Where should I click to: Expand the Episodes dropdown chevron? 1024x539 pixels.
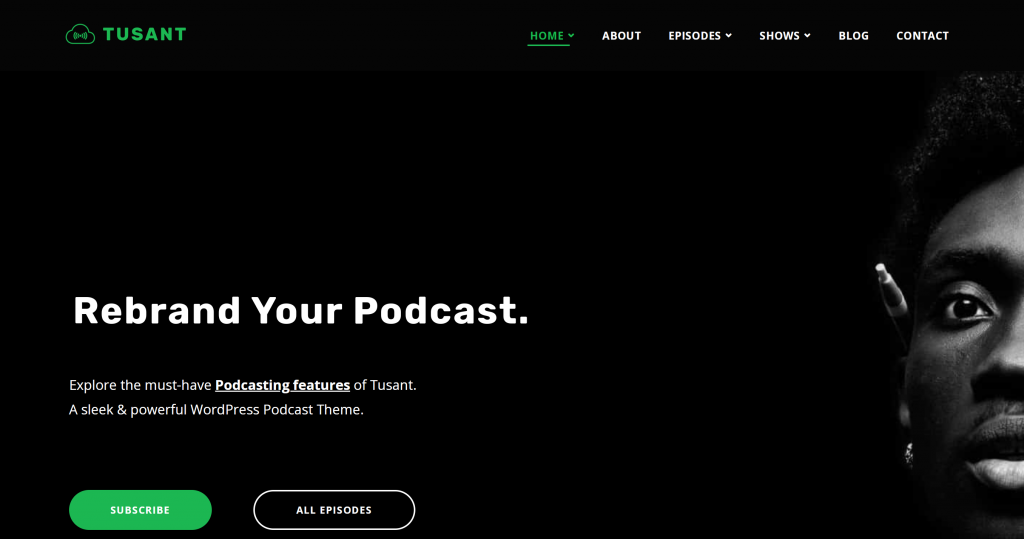(729, 35)
